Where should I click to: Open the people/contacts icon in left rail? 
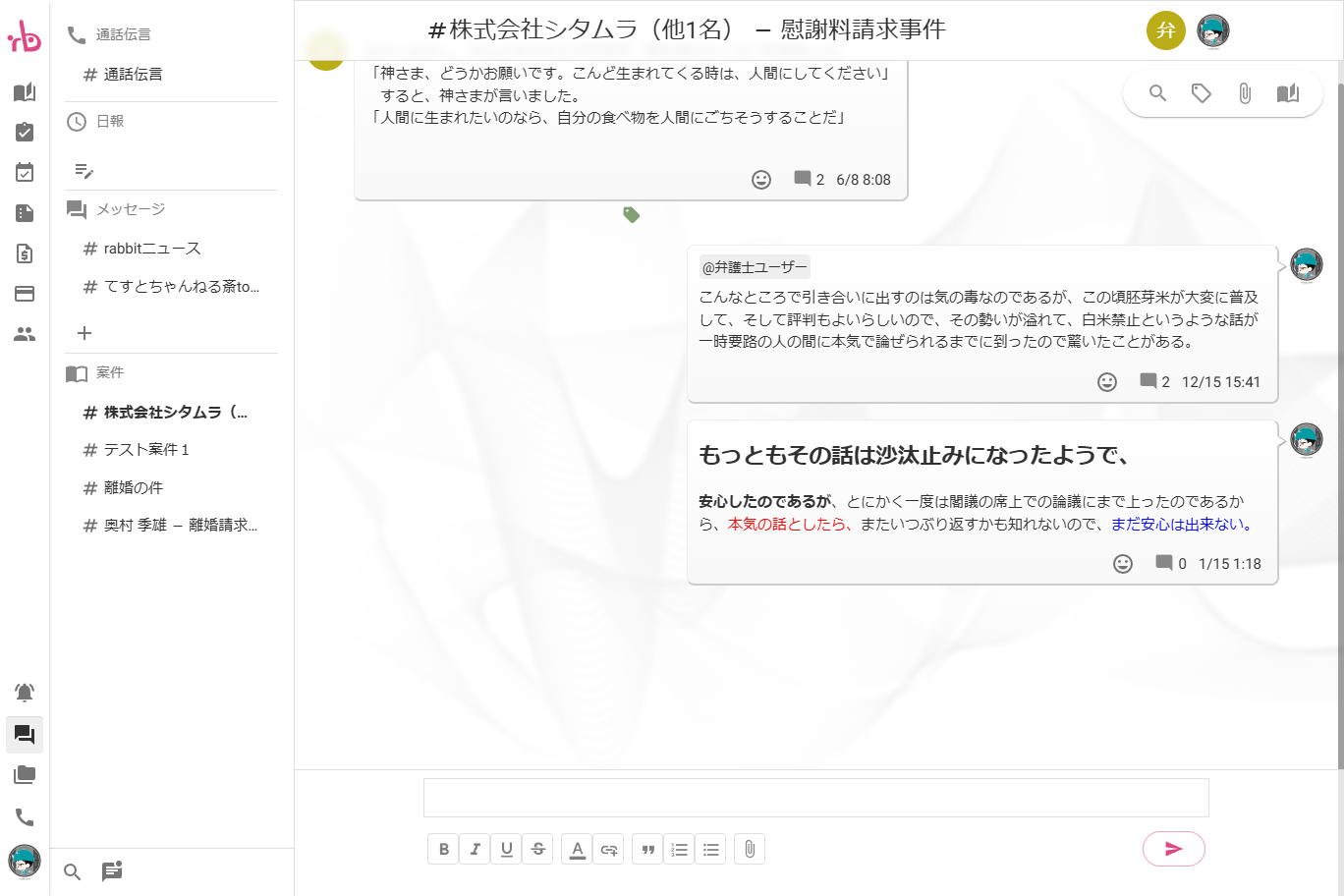[25, 334]
